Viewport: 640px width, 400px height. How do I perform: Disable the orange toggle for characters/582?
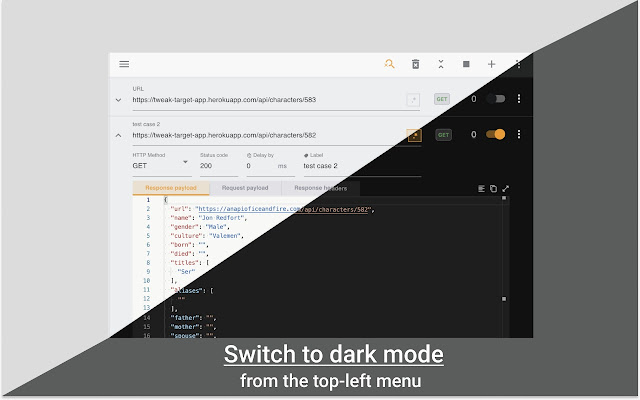[x=496, y=134]
